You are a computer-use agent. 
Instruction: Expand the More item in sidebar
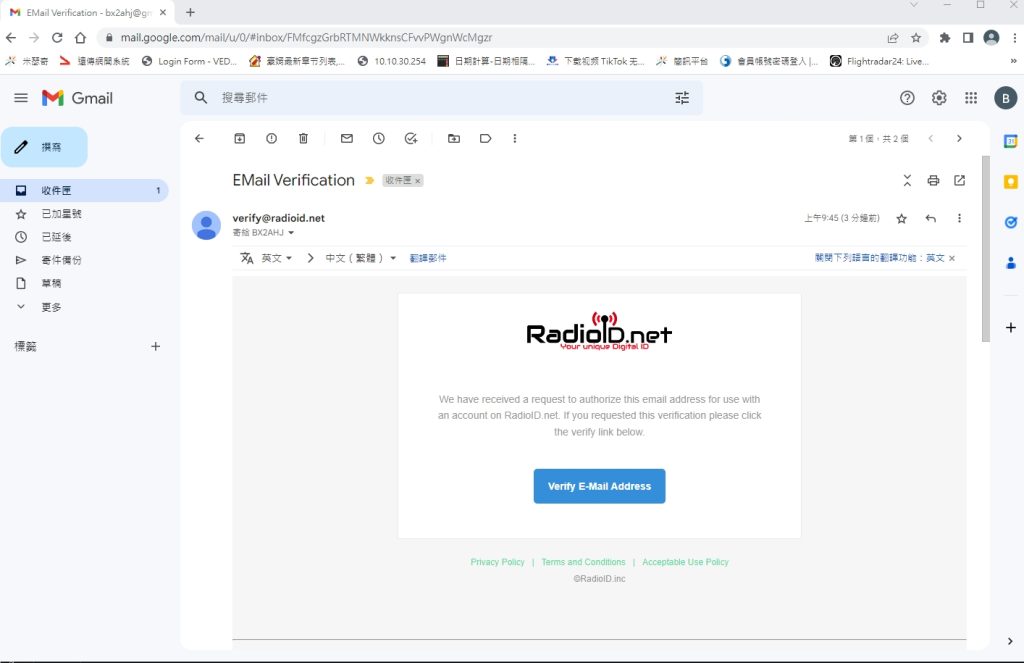(51, 307)
